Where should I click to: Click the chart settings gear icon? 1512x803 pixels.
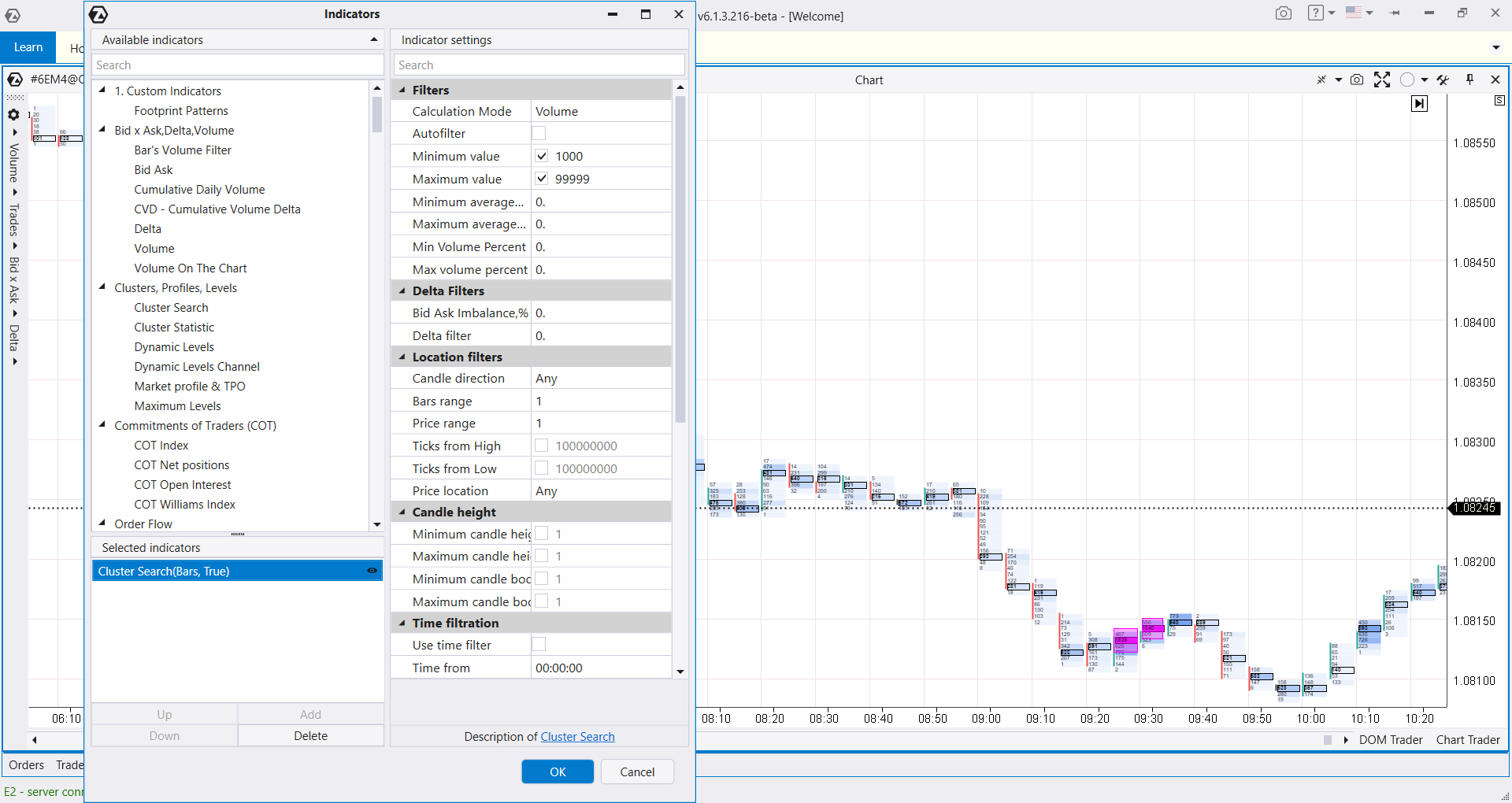tap(13, 114)
